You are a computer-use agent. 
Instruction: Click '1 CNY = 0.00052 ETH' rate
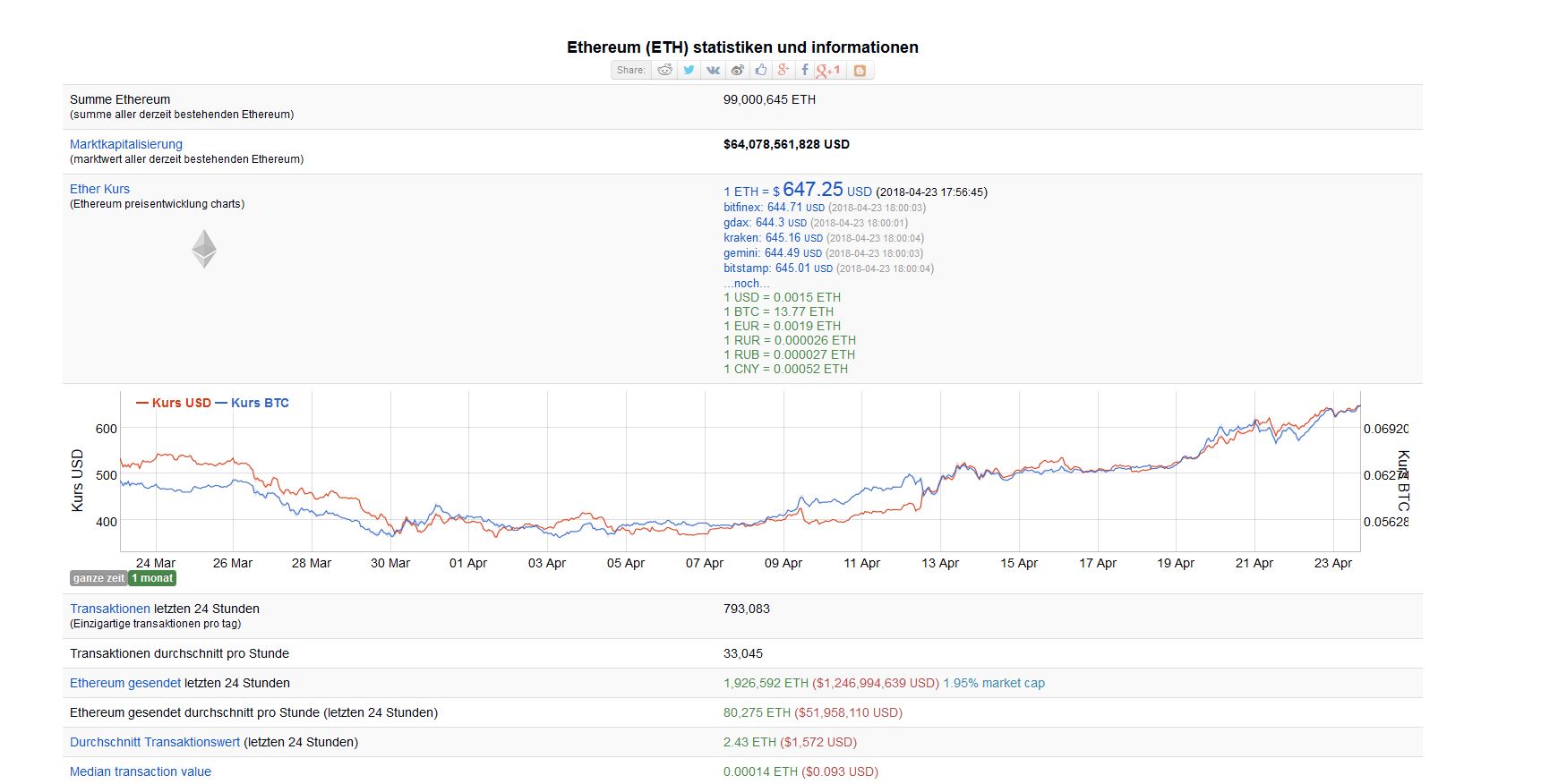pos(785,369)
